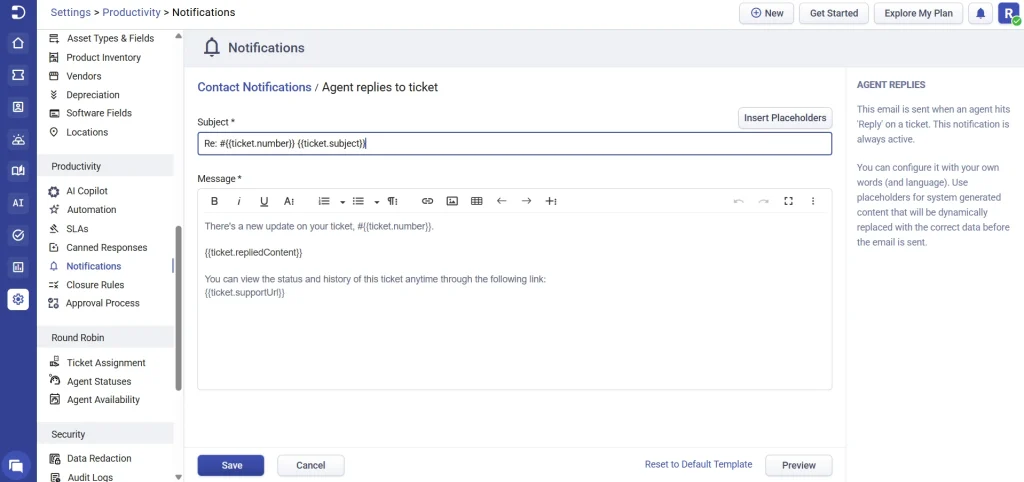
Task: Click the sidebar scroll-down arrow
Action: [x=179, y=477]
